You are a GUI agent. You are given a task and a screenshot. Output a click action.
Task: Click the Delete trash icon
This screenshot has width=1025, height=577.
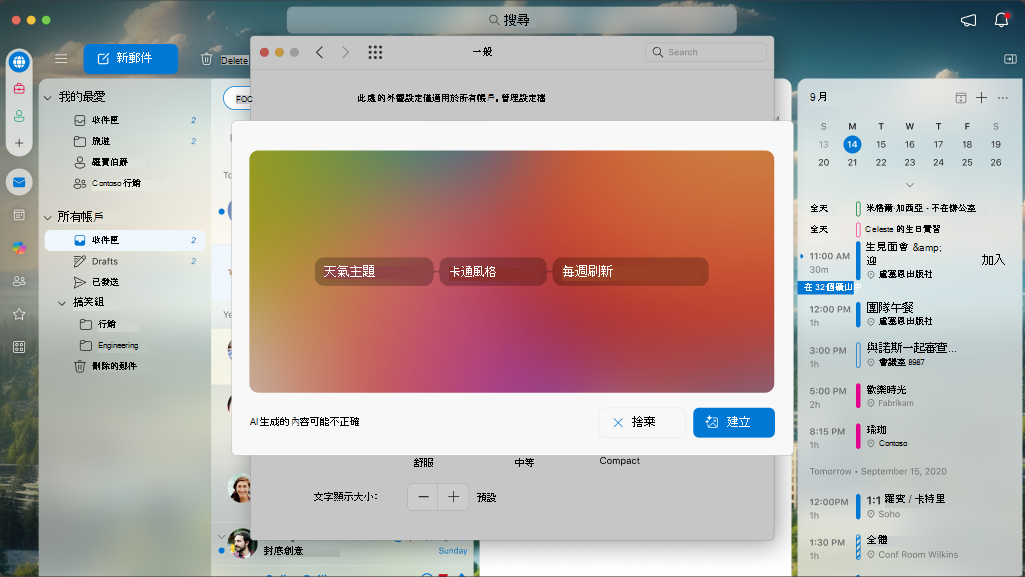click(207, 59)
